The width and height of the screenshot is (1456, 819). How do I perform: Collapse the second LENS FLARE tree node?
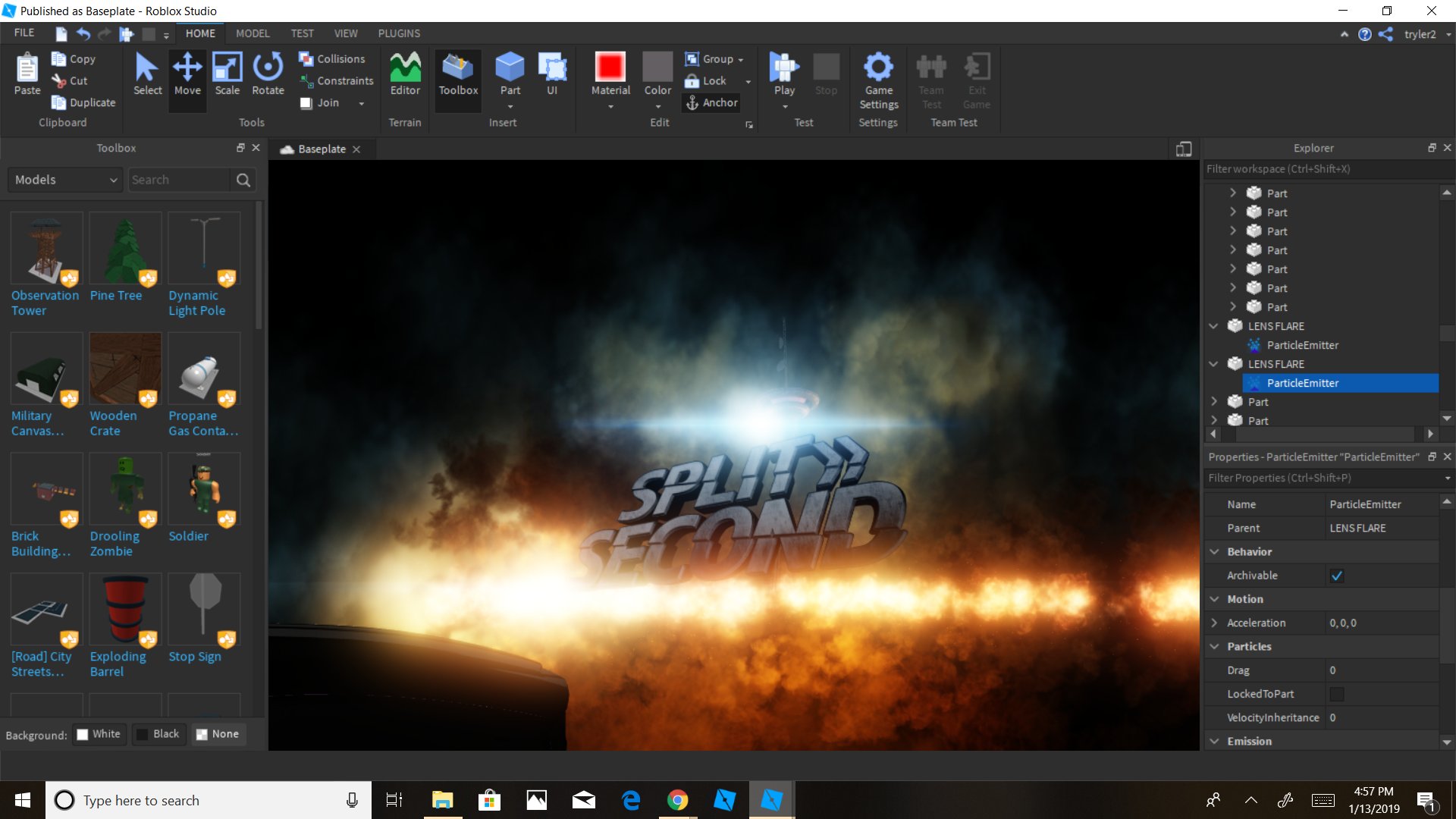(1214, 364)
